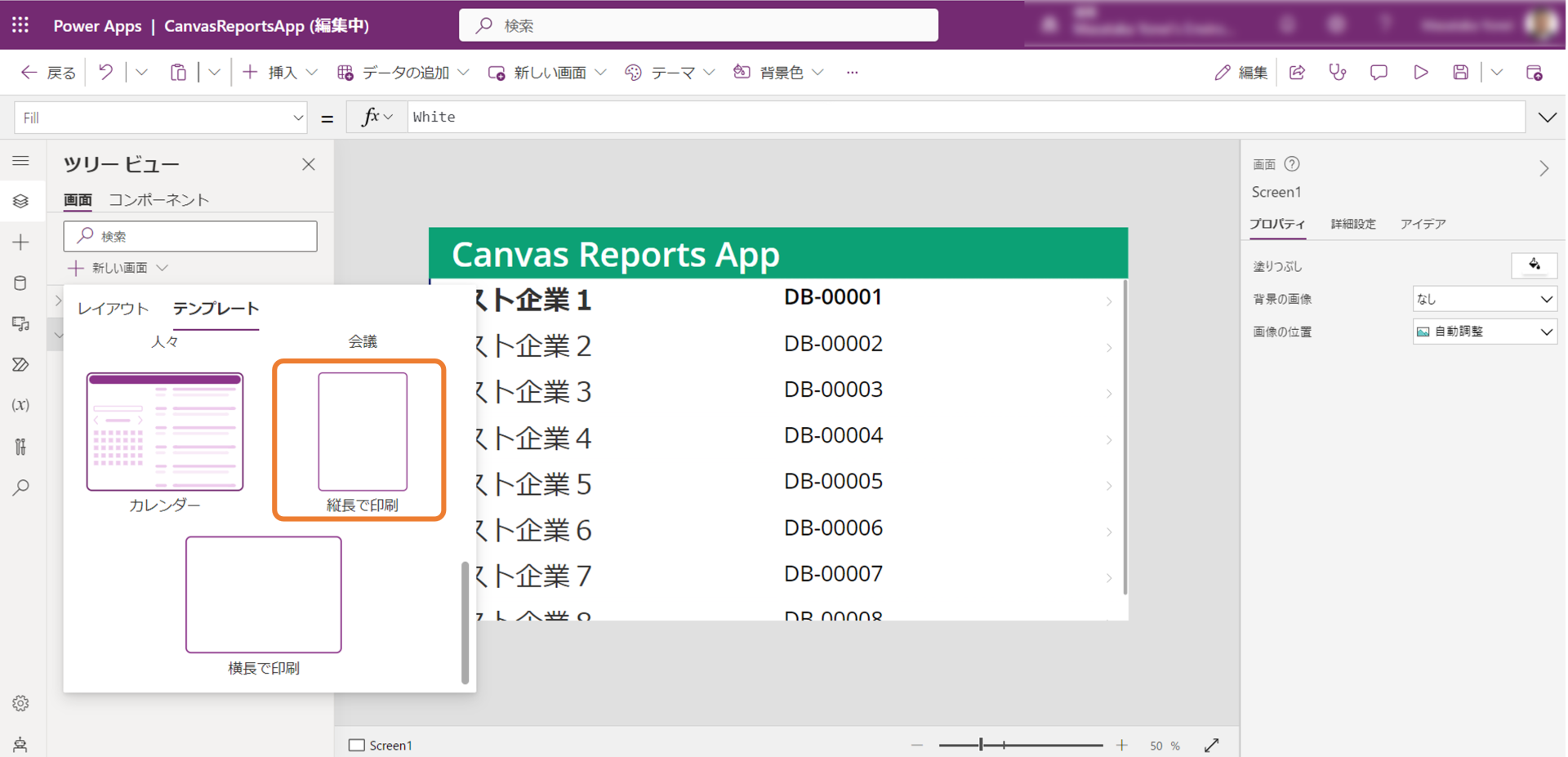
Task: Zoom in with the plus icon
Action: click(x=1122, y=745)
